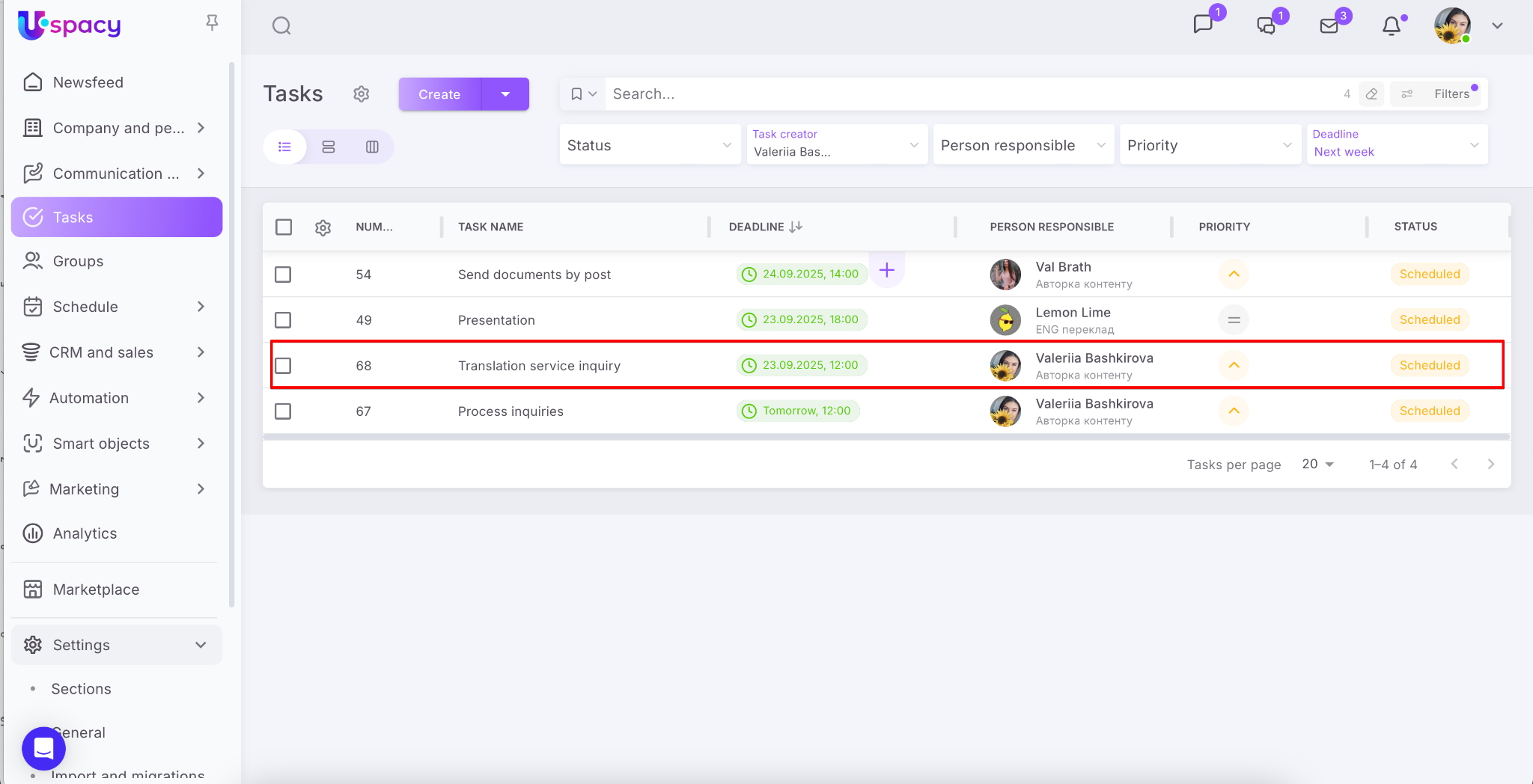Open the Analytics sidebar section

point(85,533)
